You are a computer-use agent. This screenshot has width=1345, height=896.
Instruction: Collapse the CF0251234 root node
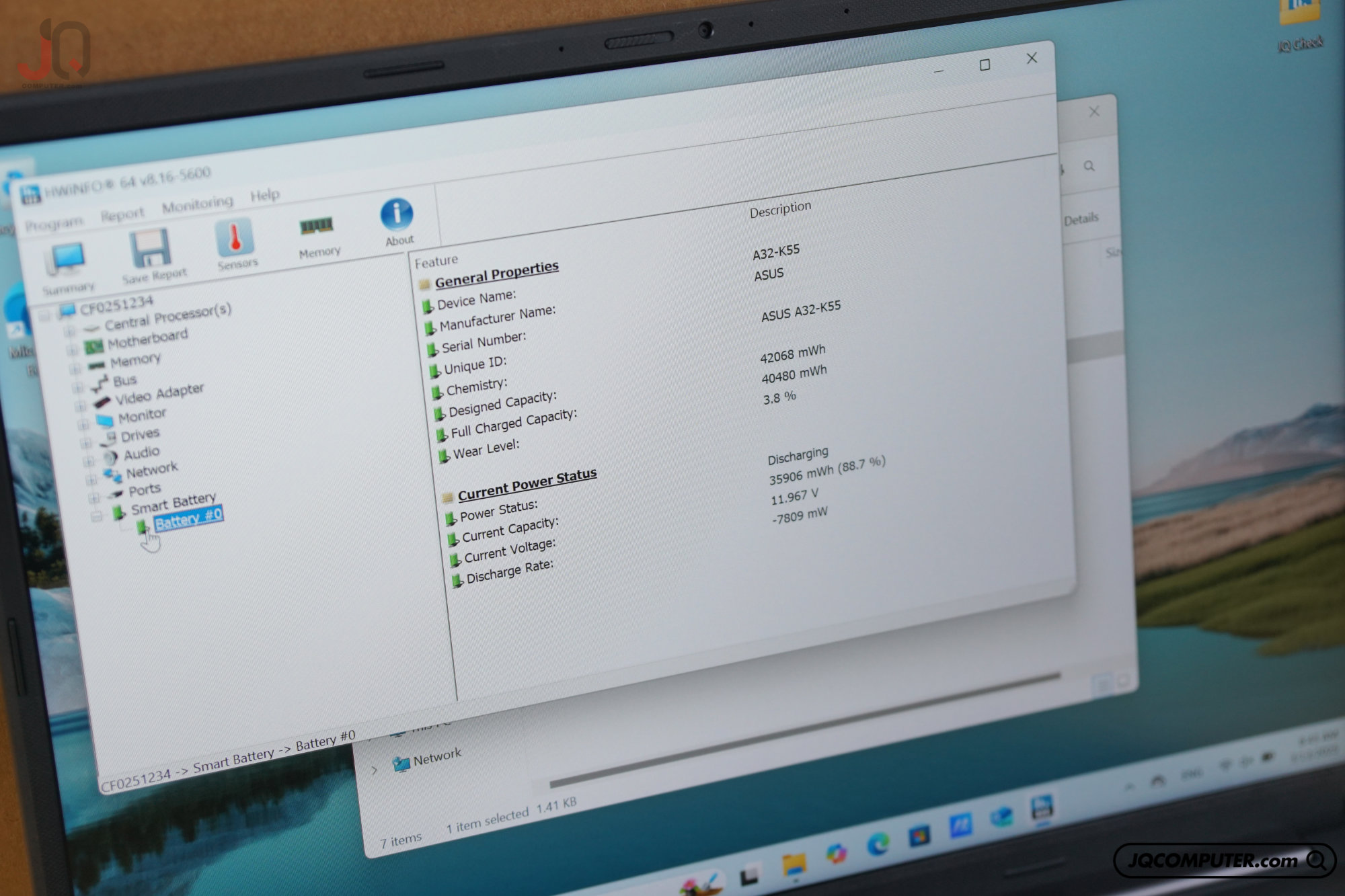44,315
